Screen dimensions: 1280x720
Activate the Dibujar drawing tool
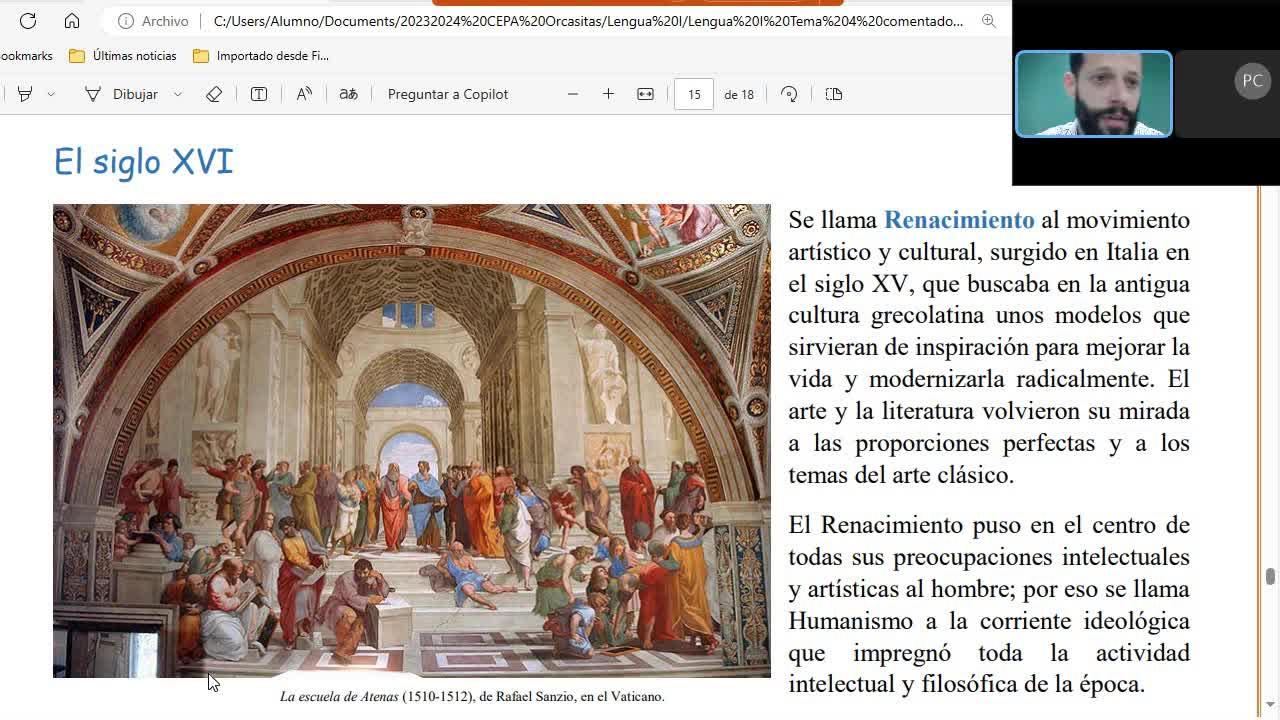coord(122,94)
